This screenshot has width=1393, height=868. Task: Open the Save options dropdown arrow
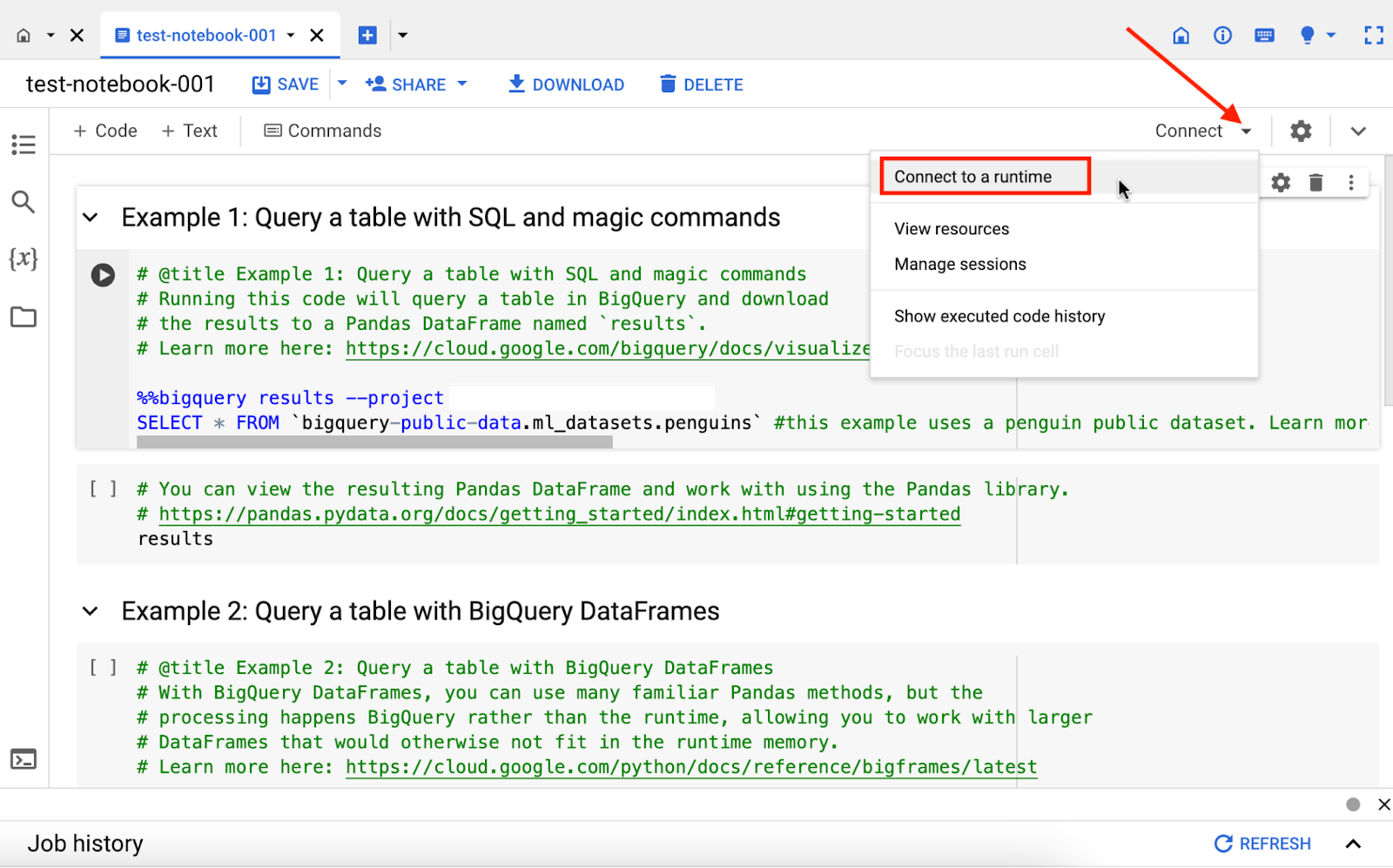tap(342, 84)
